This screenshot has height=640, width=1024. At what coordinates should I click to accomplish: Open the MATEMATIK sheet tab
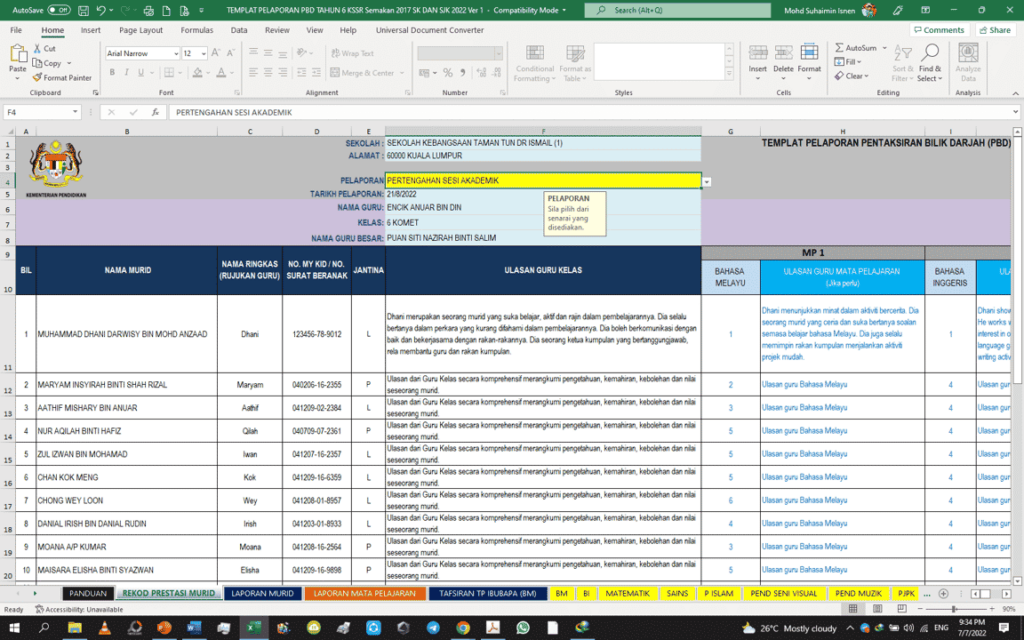point(627,593)
